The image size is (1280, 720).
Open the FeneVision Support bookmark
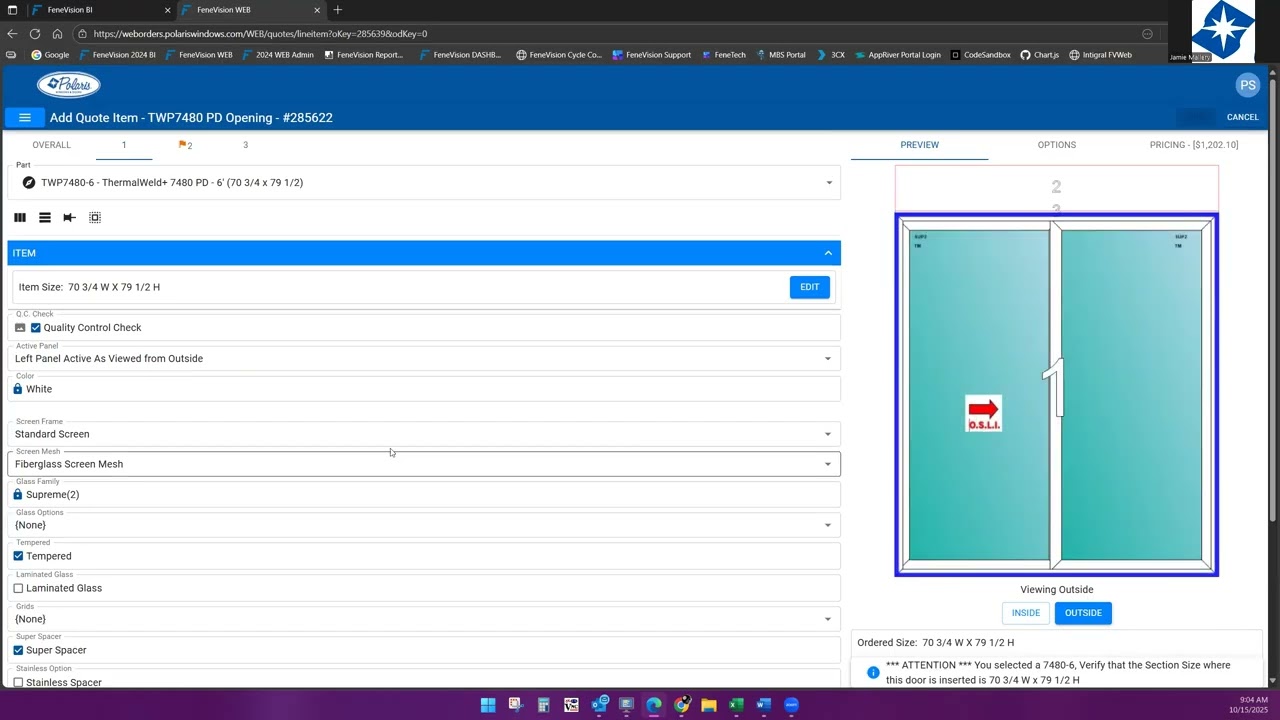tap(652, 55)
